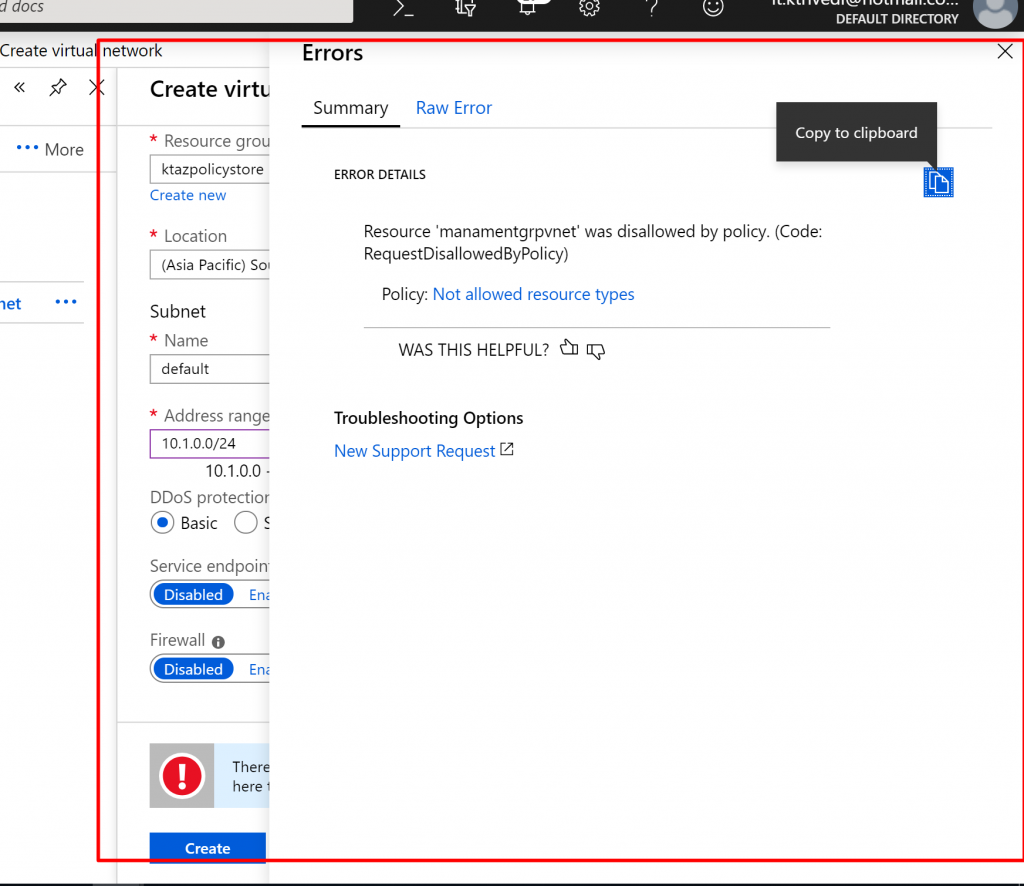Click the Address range input field
Viewport: 1024px width, 886px height.
[x=209, y=443]
